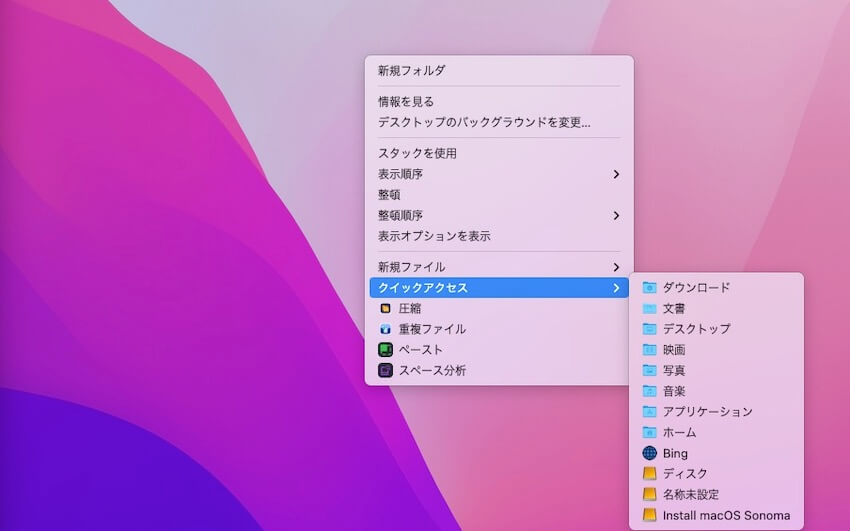Viewport: 850px width, 531px height.
Task: Expand the 表示順序 submenu arrow
Action: coord(616,174)
